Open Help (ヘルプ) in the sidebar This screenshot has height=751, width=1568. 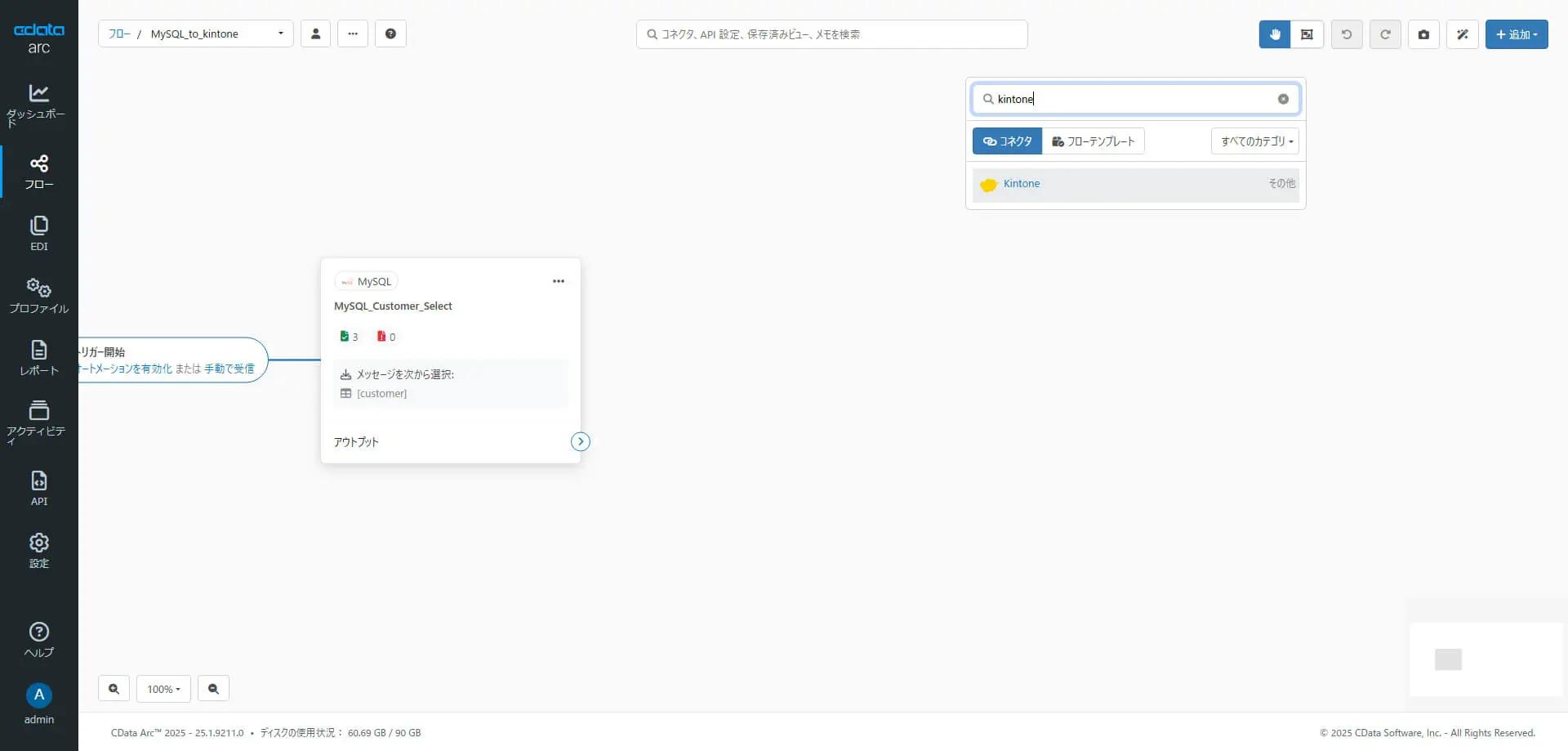(x=38, y=639)
